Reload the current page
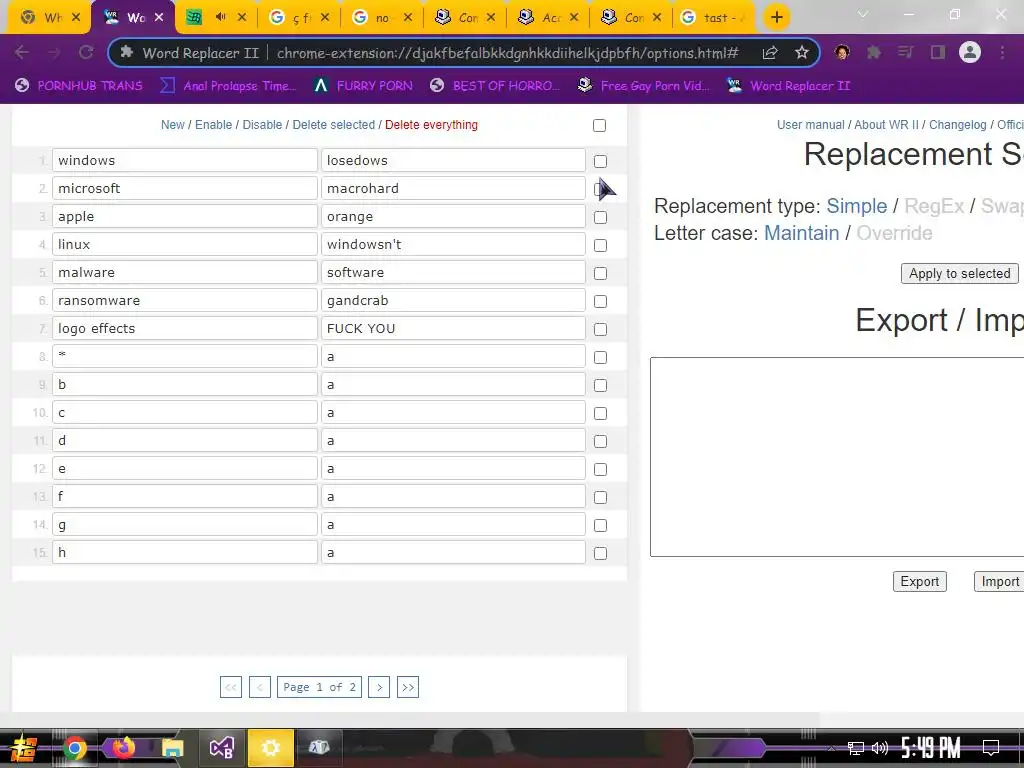This screenshot has width=1024, height=768. tap(86, 52)
